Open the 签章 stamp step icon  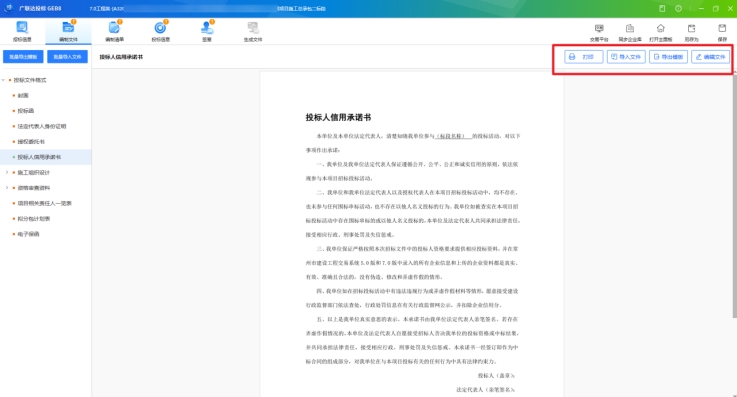pos(207,31)
